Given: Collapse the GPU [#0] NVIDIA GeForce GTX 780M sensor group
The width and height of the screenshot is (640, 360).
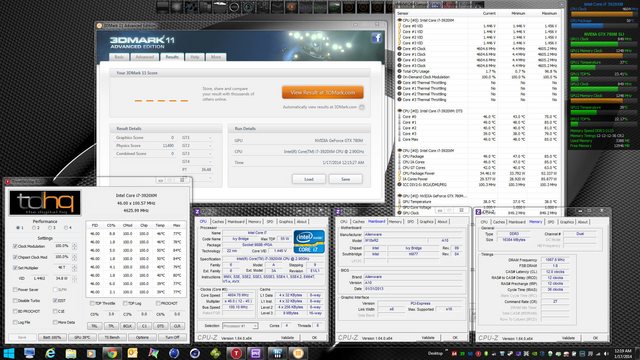Looking at the screenshot, I should click(x=400, y=196).
